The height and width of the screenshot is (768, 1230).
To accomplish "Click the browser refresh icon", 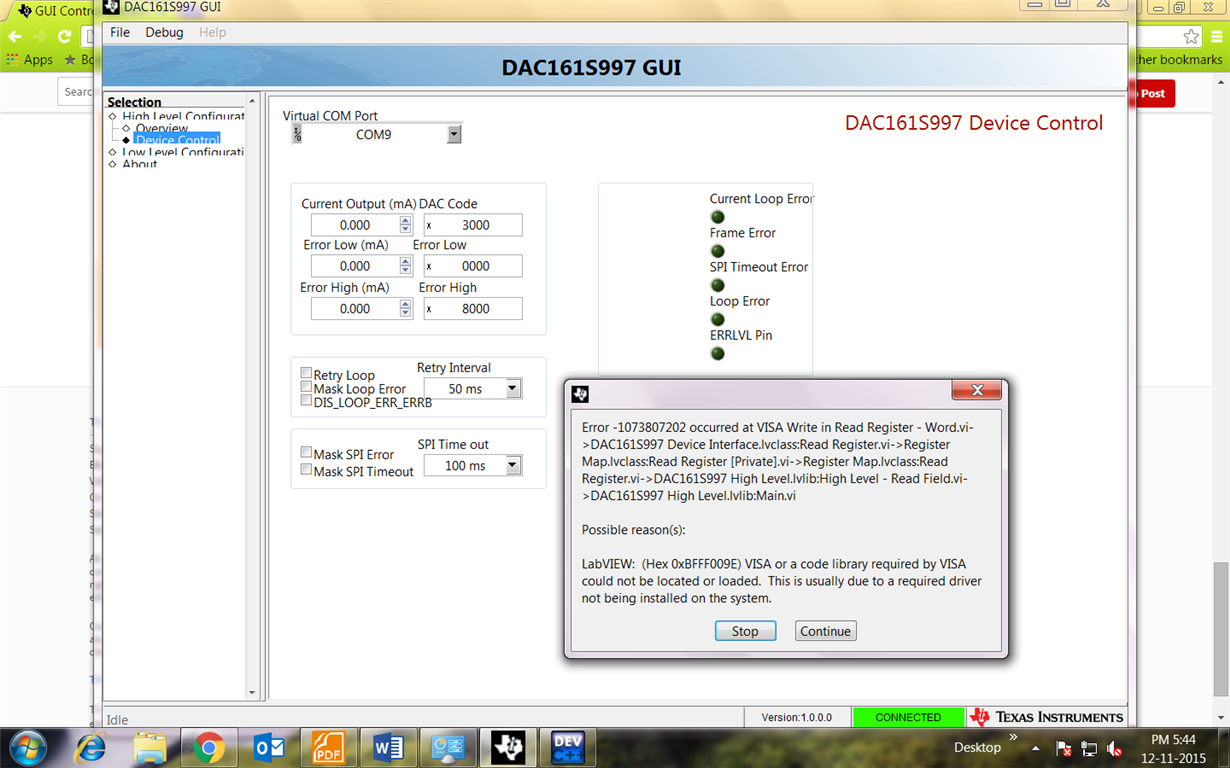I will 65,36.
